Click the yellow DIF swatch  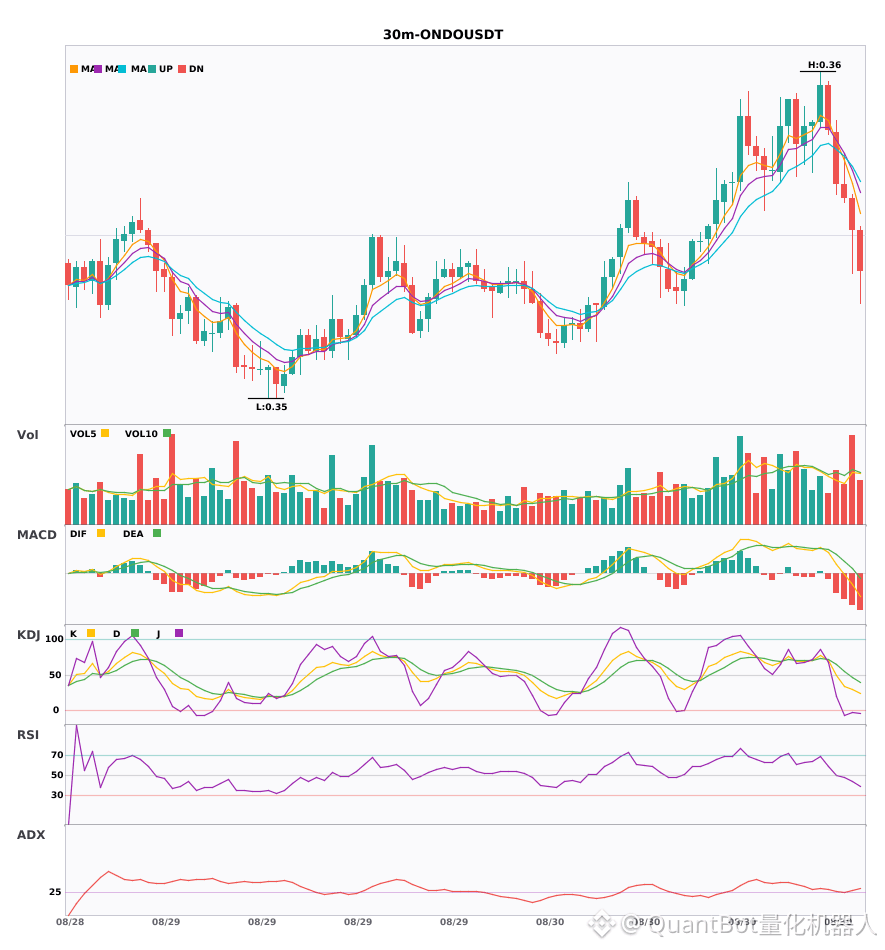[101, 533]
